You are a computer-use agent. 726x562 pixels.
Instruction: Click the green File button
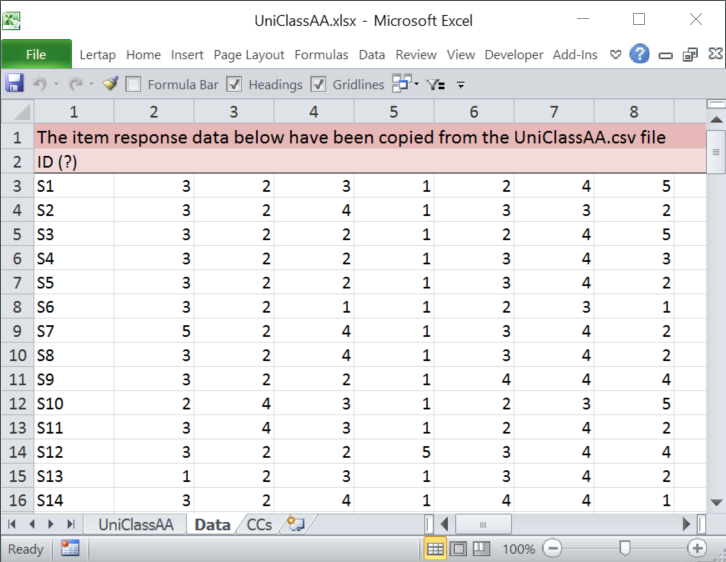tap(36, 55)
